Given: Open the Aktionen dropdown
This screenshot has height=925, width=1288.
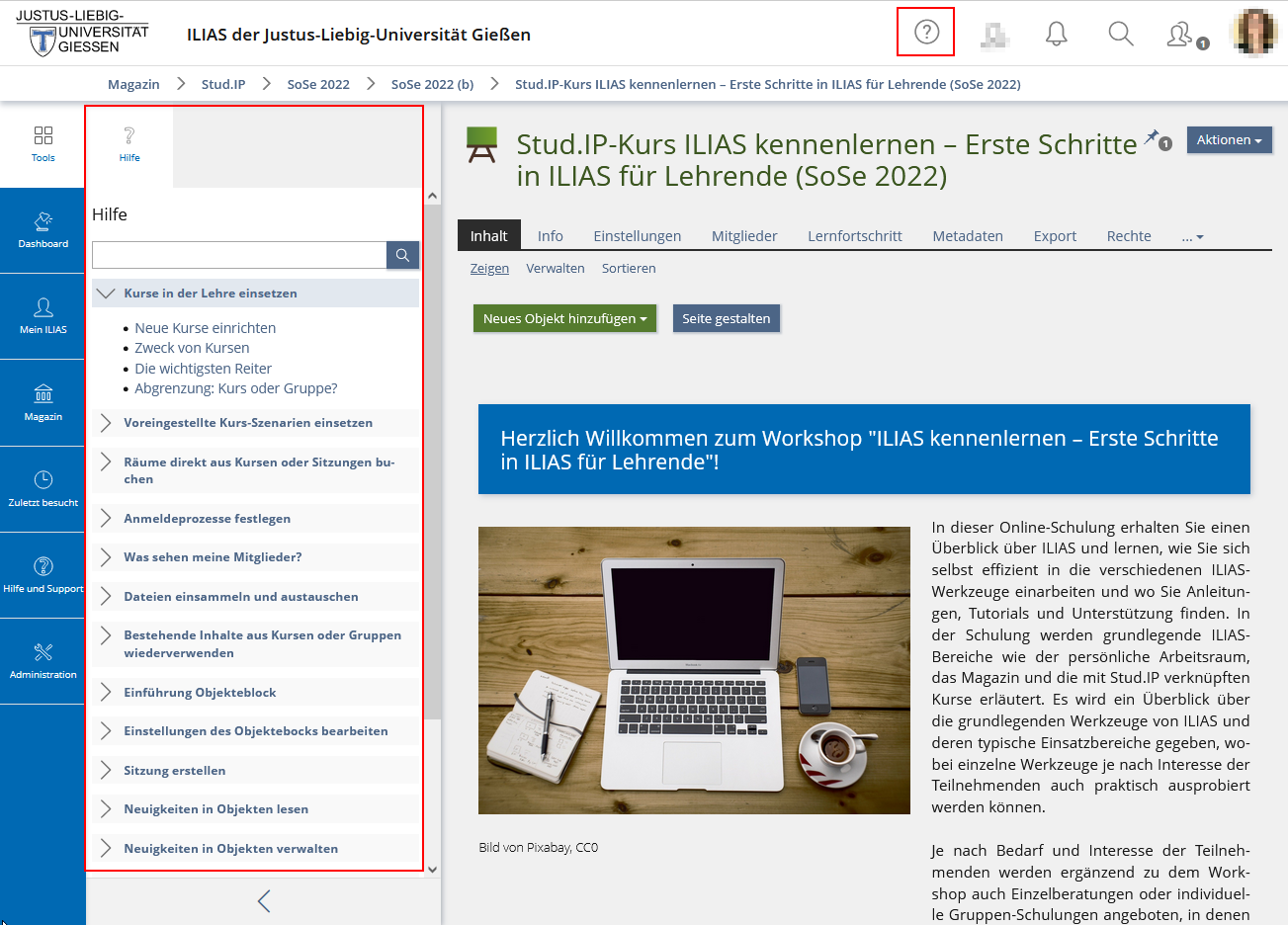Looking at the screenshot, I should 1229,140.
